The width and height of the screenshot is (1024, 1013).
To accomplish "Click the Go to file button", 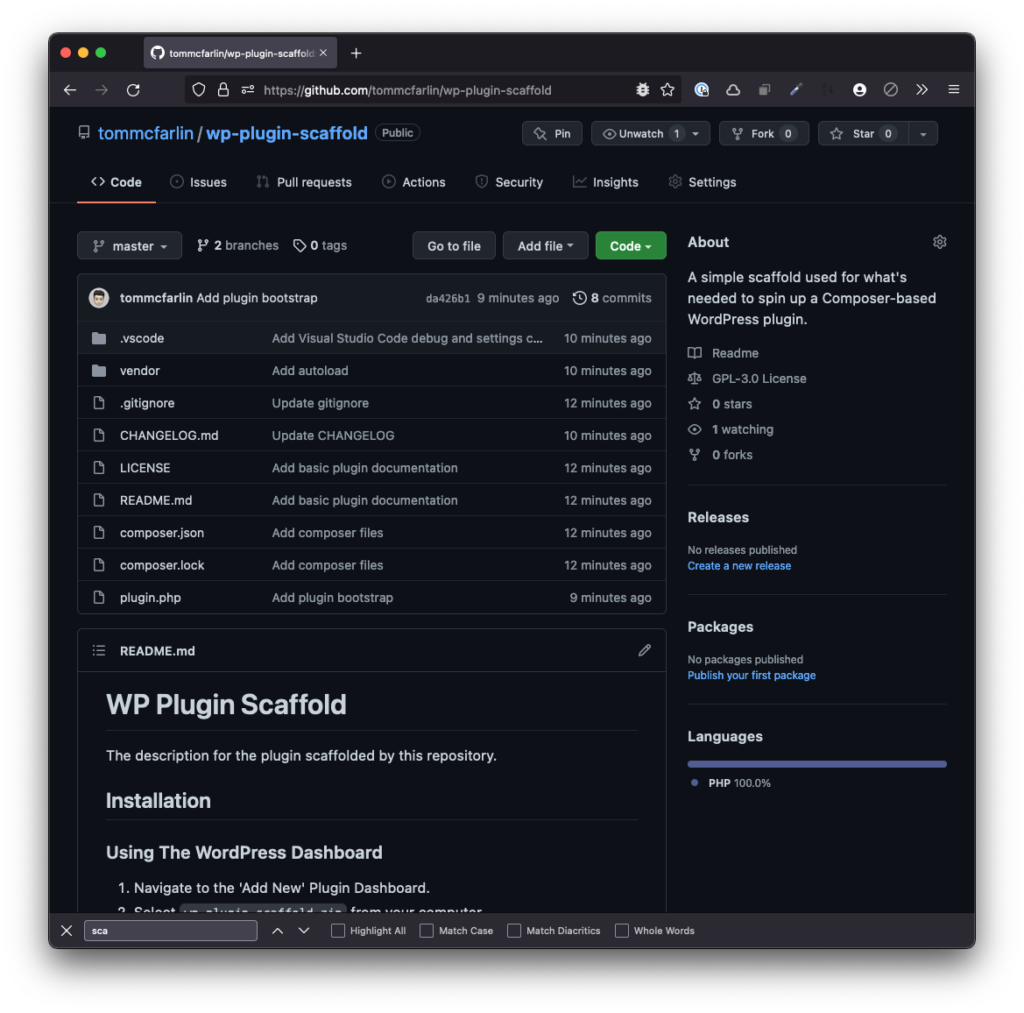I will point(454,246).
